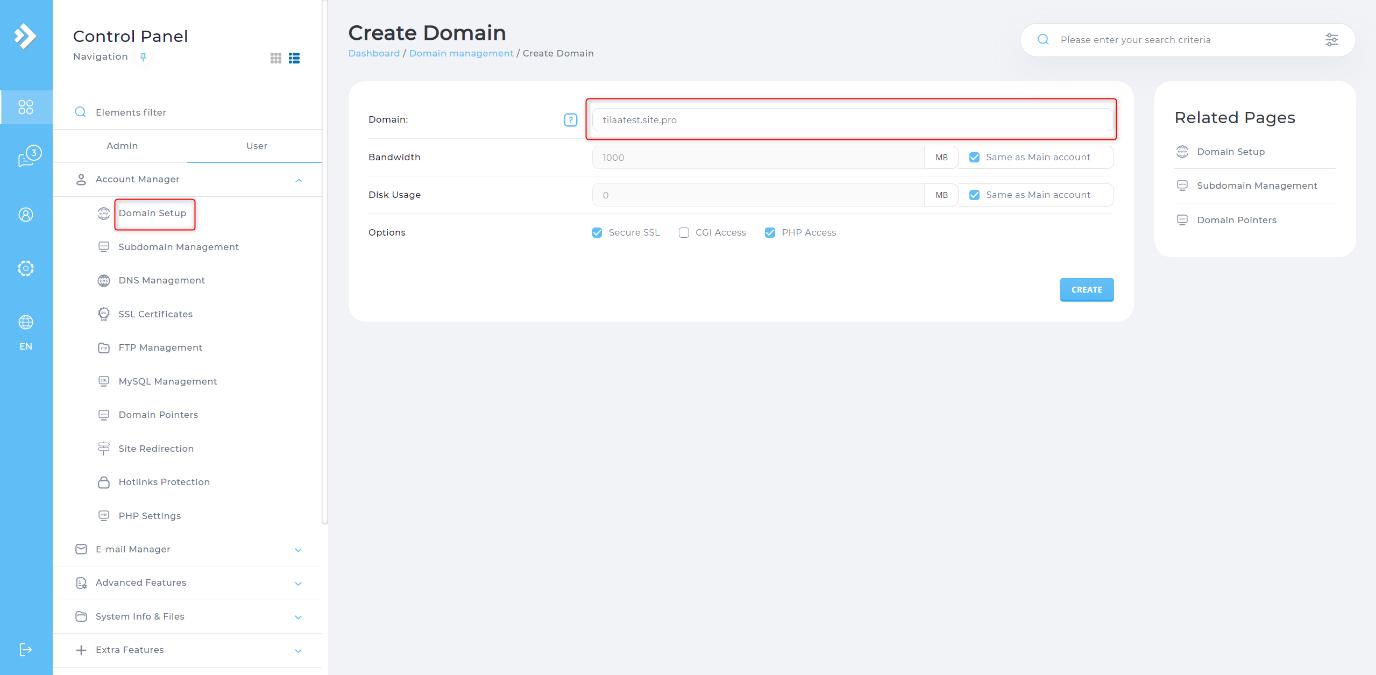Click the globe language icon
1376x675 pixels.
point(26,322)
